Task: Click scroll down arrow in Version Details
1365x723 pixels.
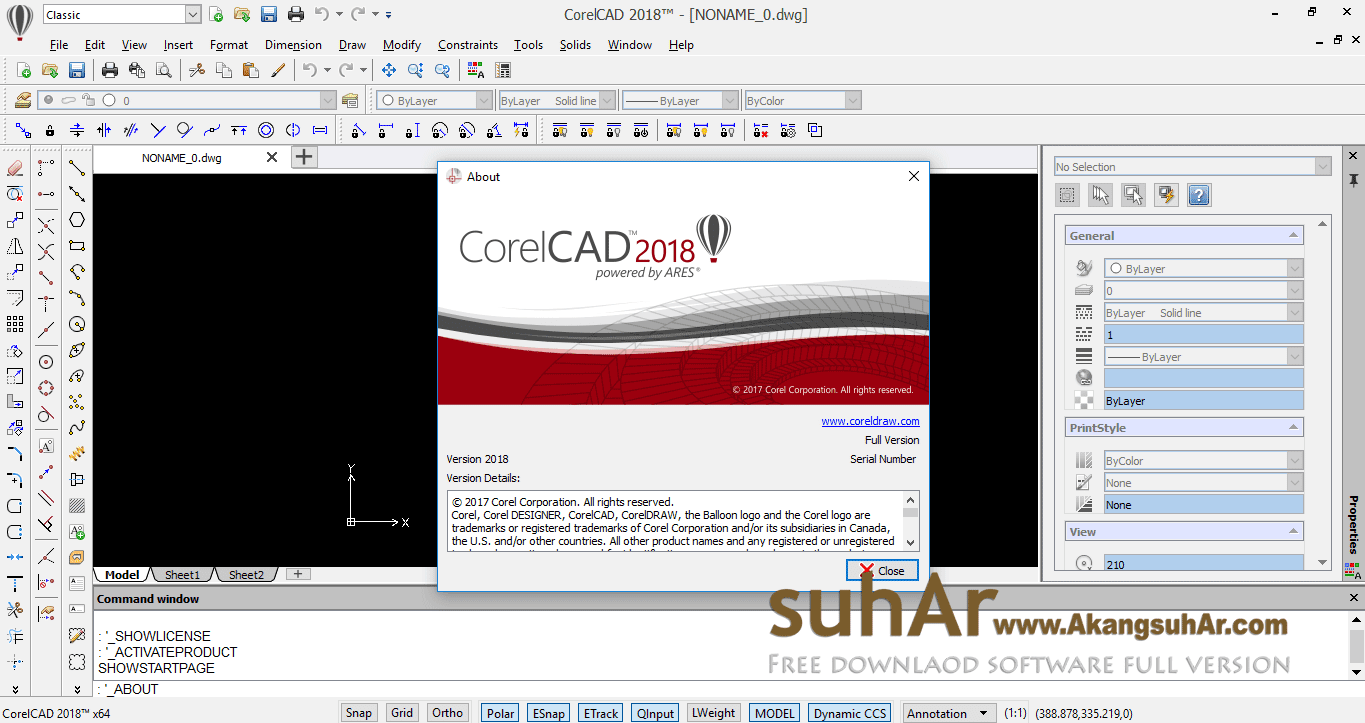Action: click(x=910, y=542)
